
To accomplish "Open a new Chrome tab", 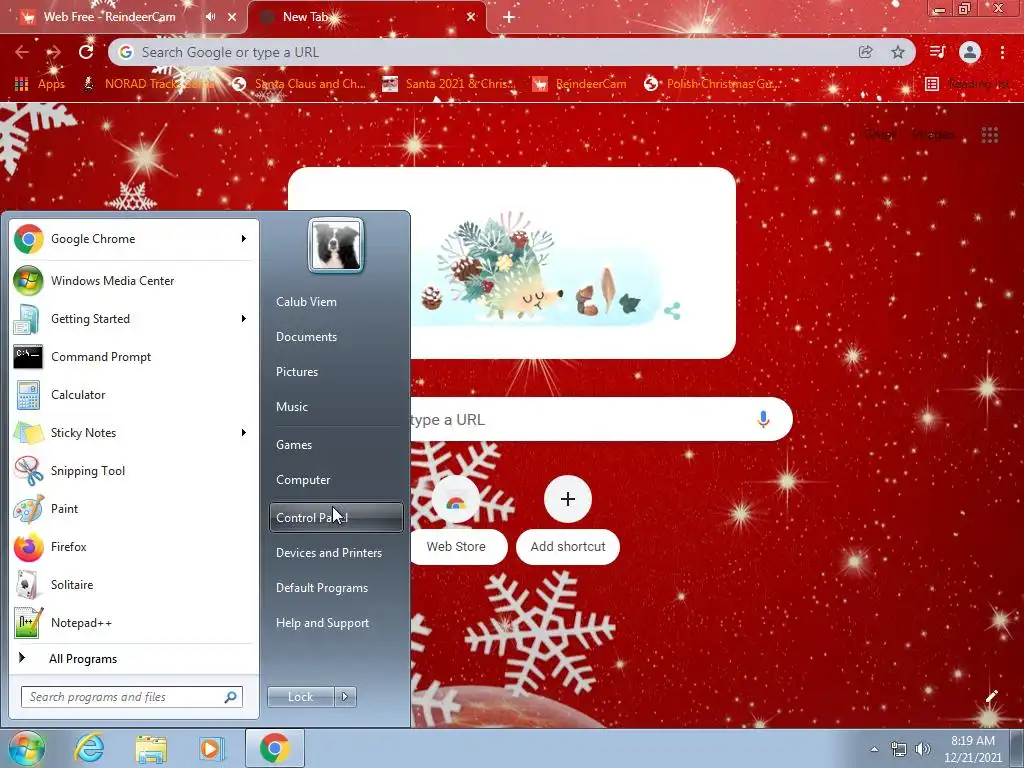I will [x=509, y=17].
